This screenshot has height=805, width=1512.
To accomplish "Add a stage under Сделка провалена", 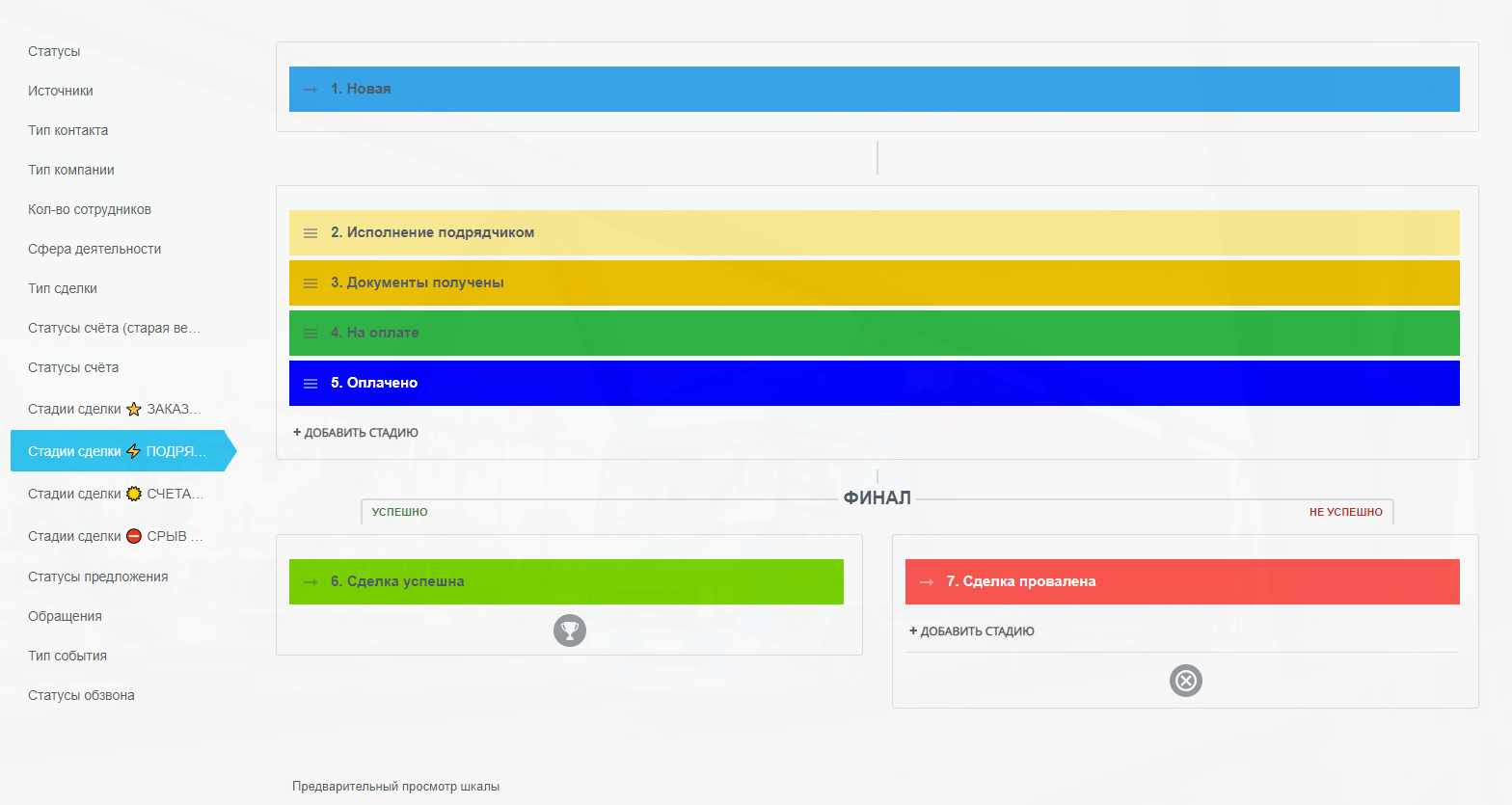I will [x=972, y=631].
